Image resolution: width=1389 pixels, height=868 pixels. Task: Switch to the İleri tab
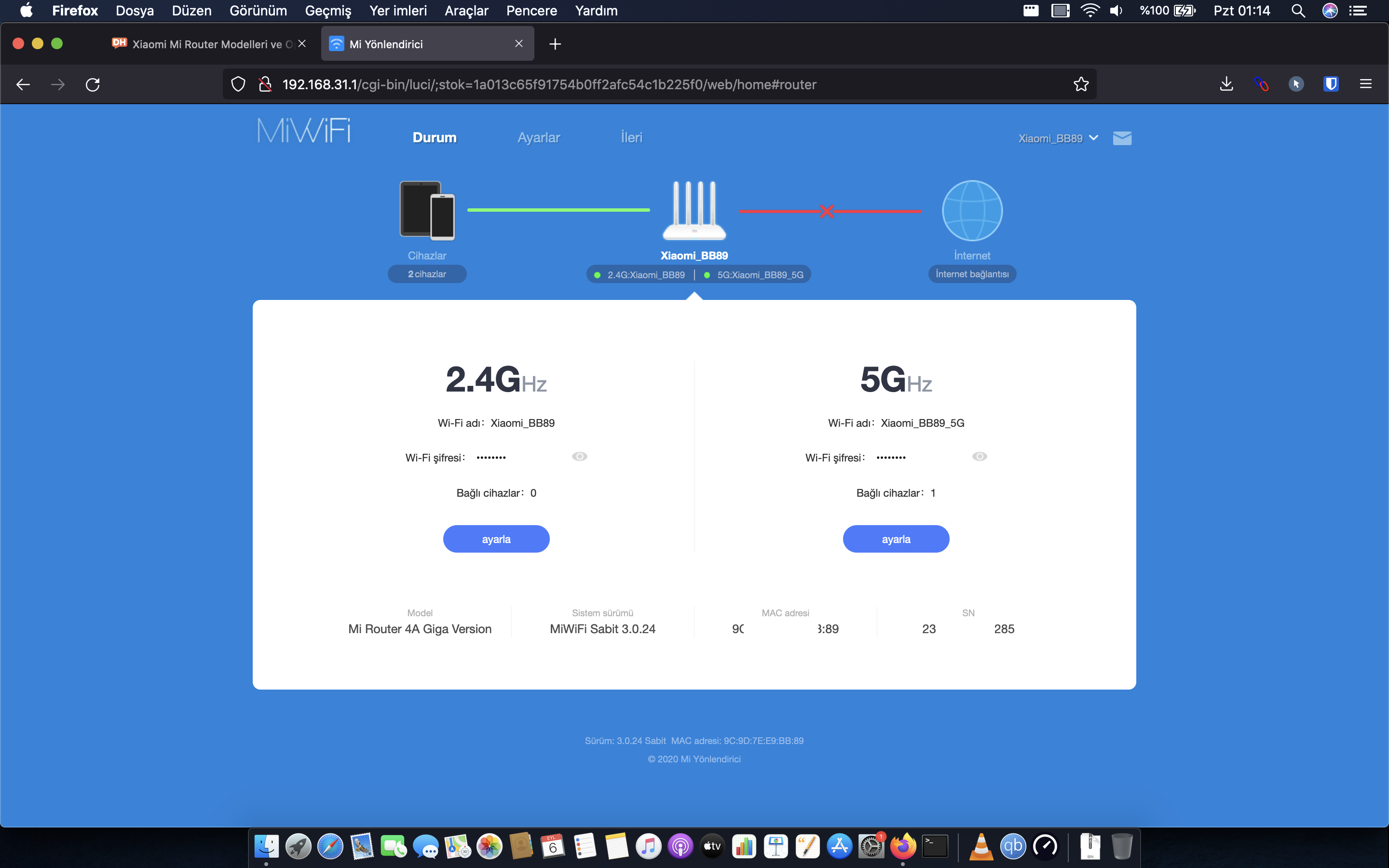[x=631, y=138]
